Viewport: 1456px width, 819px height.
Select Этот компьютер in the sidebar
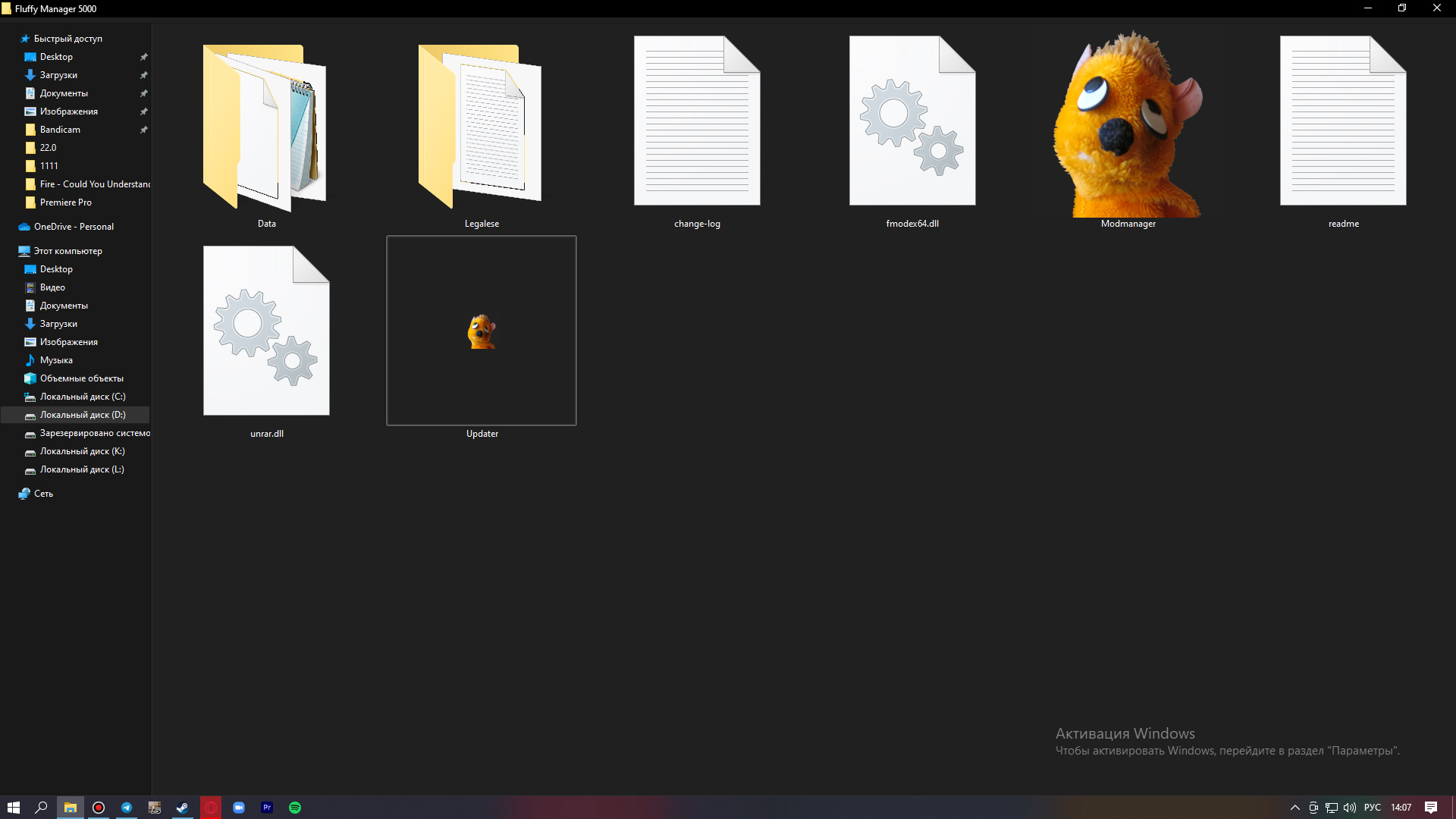coord(67,251)
